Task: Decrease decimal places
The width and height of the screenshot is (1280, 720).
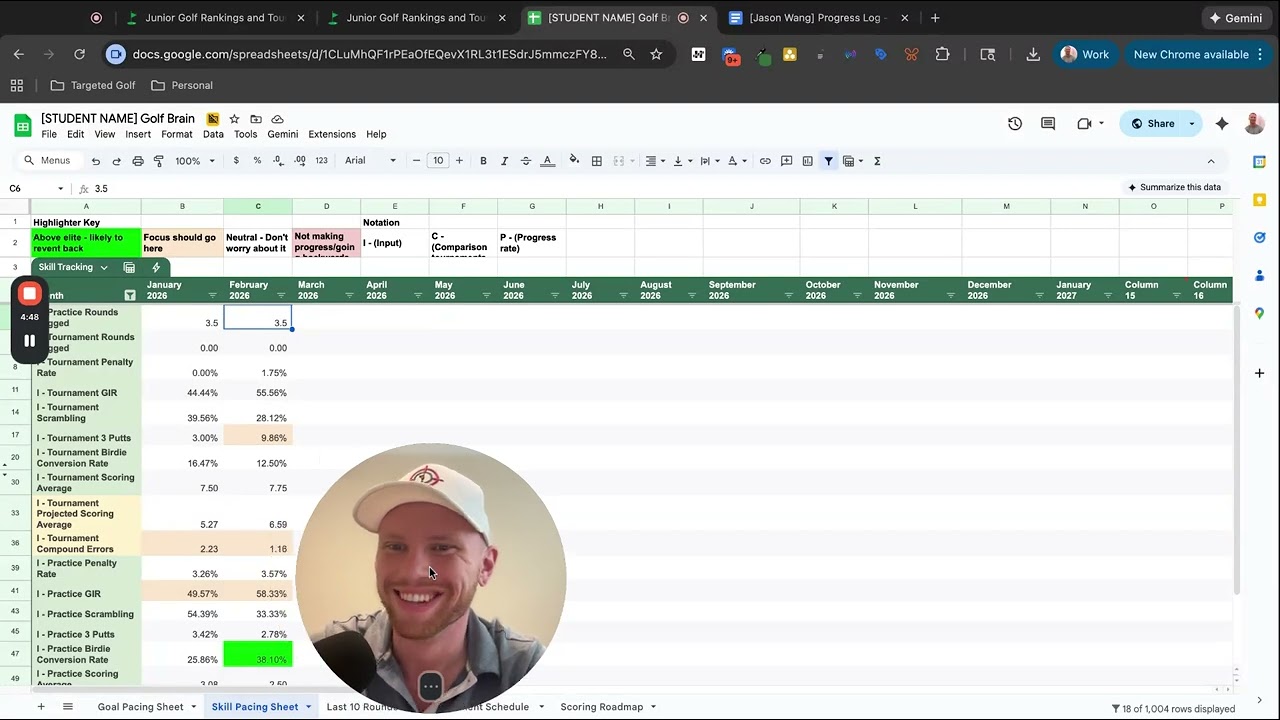Action: (277, 161)
